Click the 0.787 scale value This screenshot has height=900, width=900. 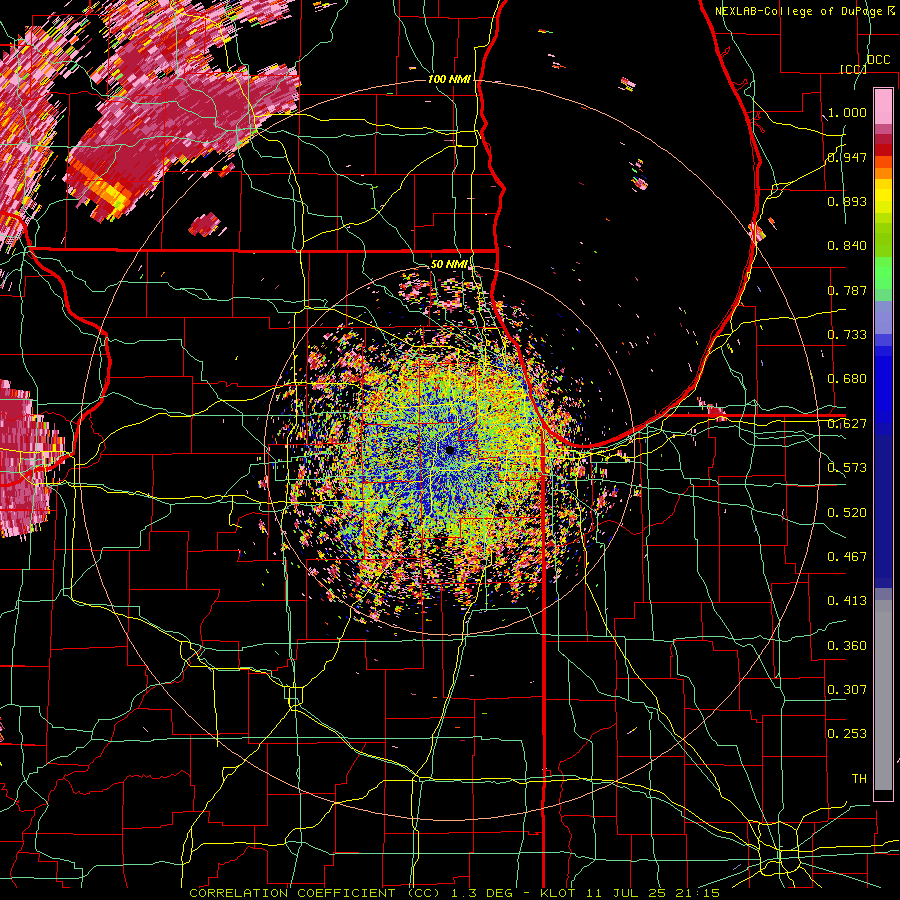847,290
